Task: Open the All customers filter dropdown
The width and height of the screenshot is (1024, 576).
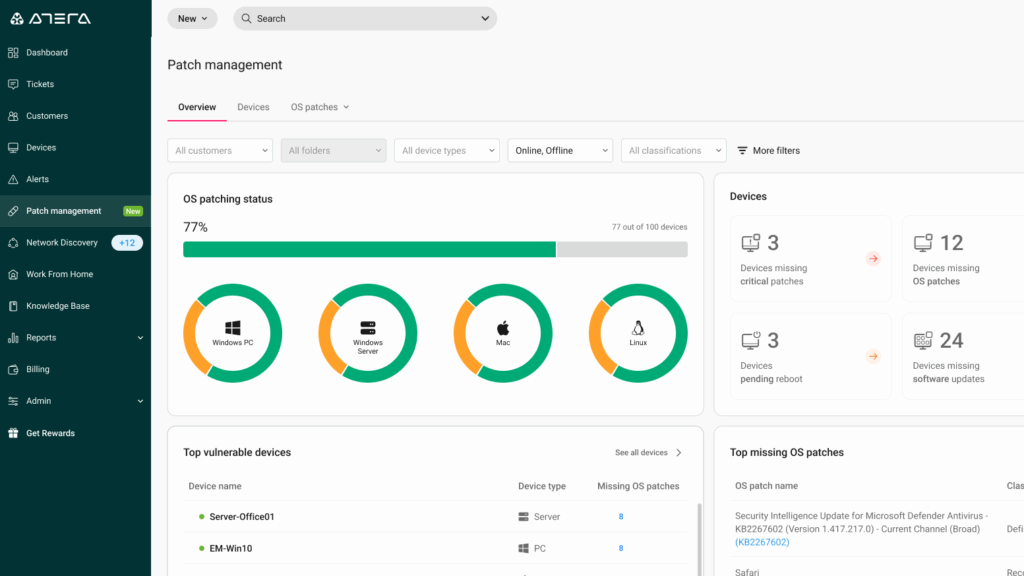Action: pyautogui.click(x=220, y=150)
